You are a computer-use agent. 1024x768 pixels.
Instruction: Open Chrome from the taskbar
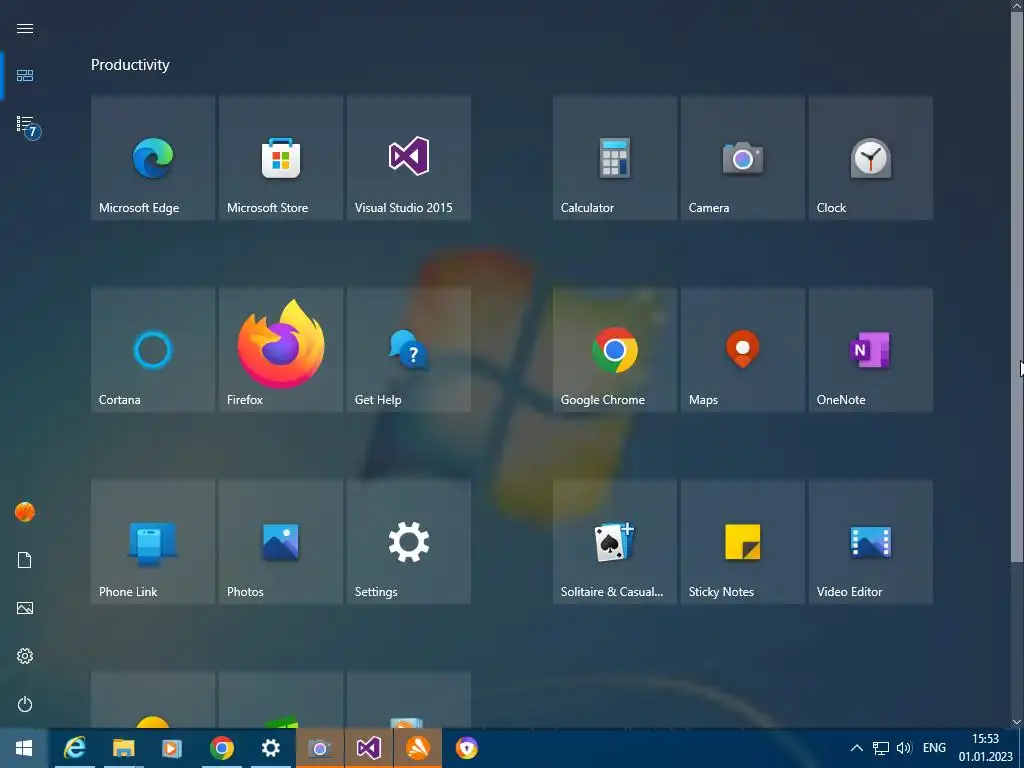[221, 748]
